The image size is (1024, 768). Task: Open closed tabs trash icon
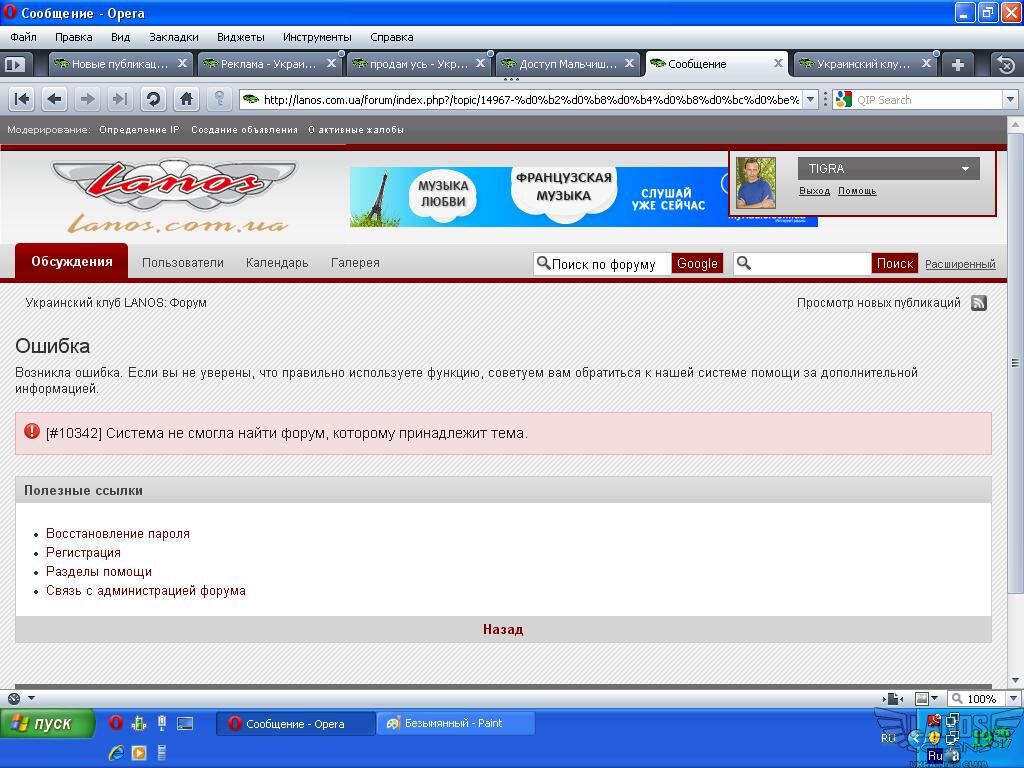coord(1006,64)
